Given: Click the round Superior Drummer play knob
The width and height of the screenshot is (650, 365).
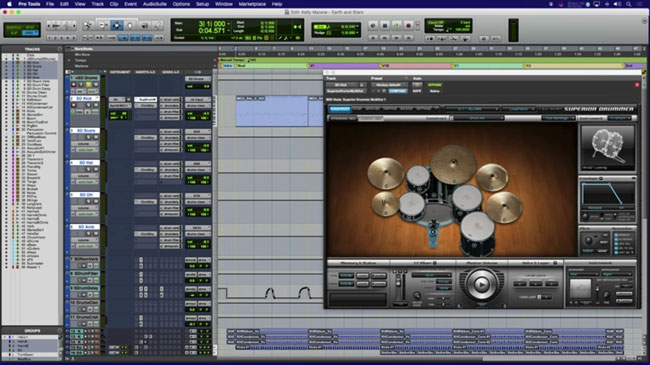Looking at the screenshot, I should click(x=481, y=285).
